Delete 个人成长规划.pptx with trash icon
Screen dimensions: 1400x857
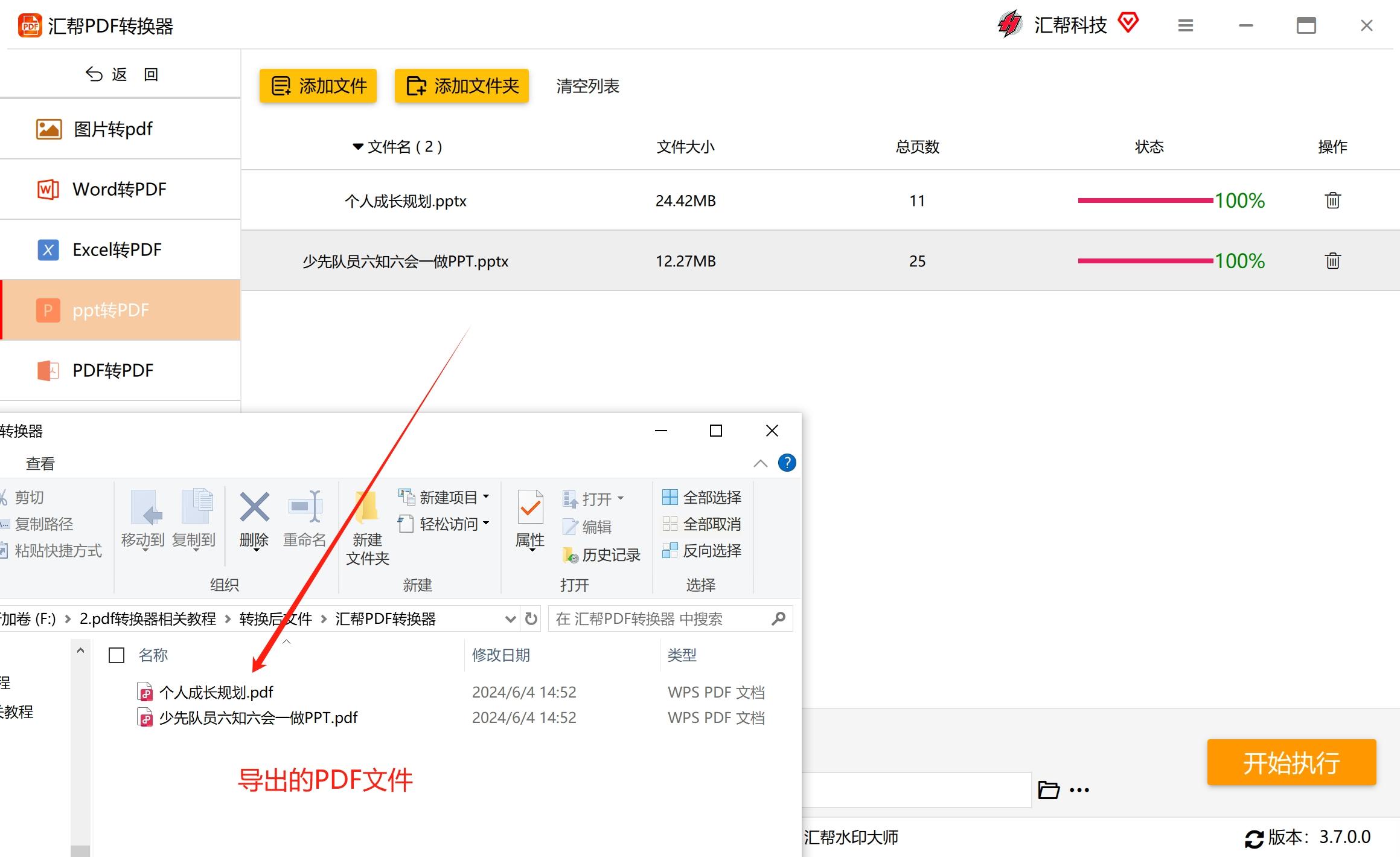(1332, 201)
